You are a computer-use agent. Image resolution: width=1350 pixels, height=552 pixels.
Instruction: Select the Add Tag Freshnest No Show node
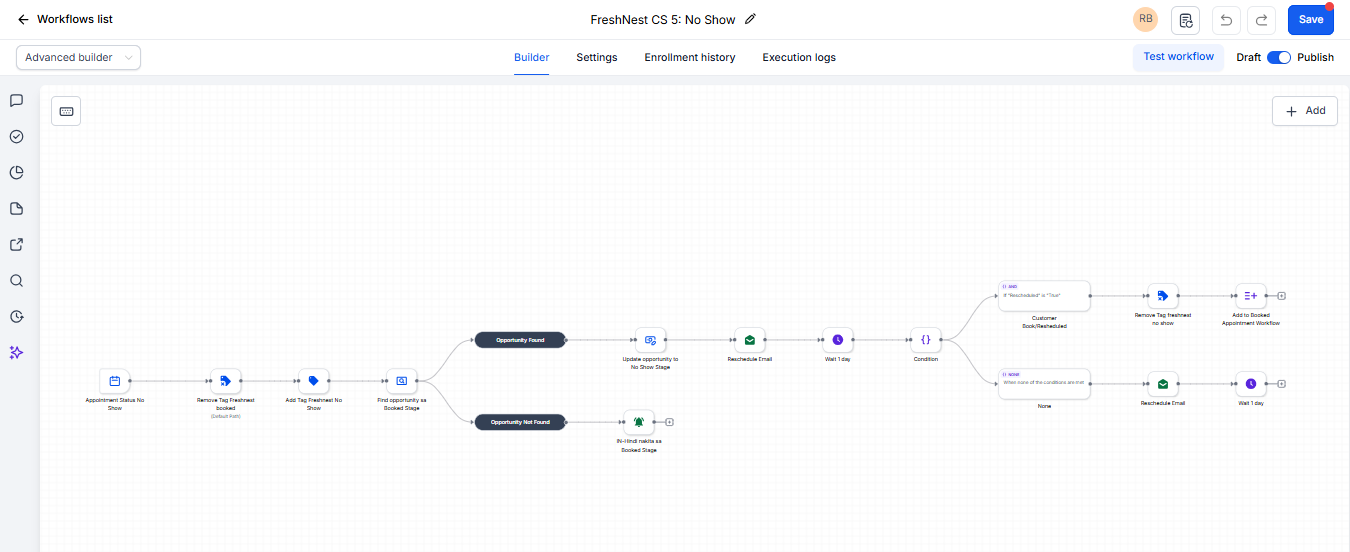pyautogui.click(x=314, y=381)
